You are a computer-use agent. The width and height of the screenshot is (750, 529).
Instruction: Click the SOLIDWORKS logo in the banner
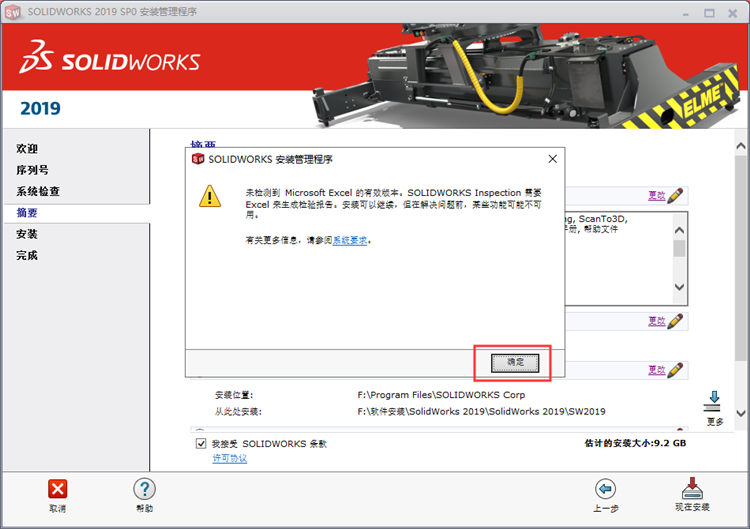110,57
